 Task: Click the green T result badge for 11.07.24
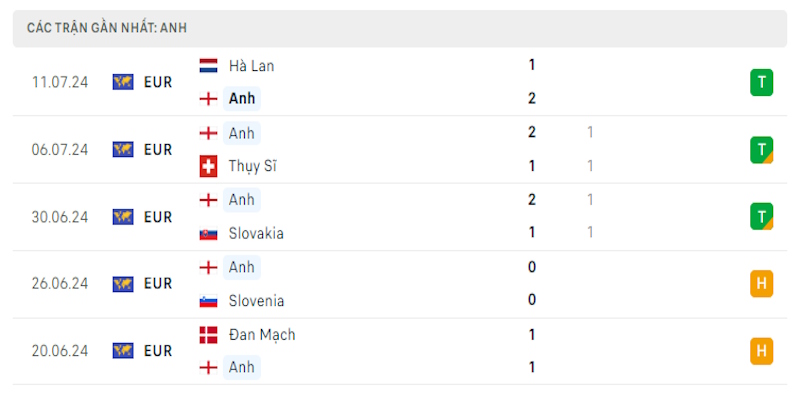762,82
